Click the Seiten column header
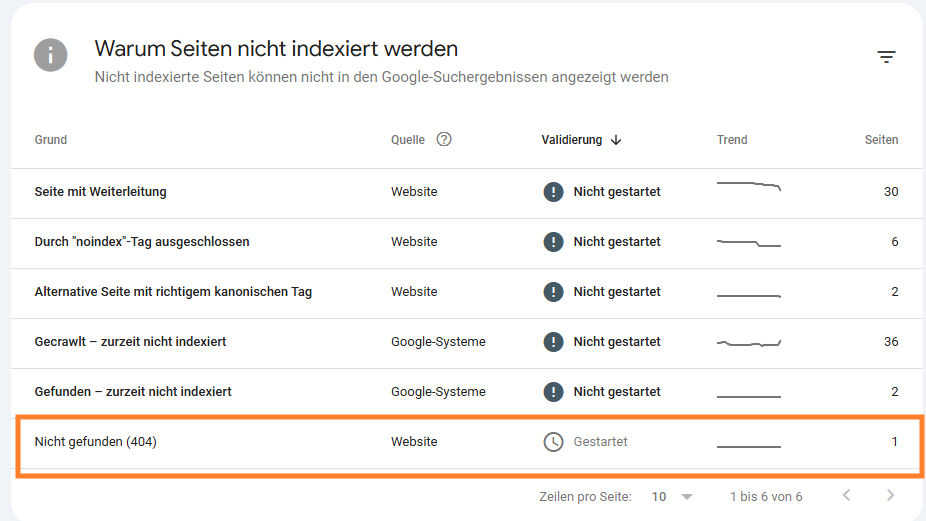Screen dimensions: 926x521 click(x=881, y=140)
